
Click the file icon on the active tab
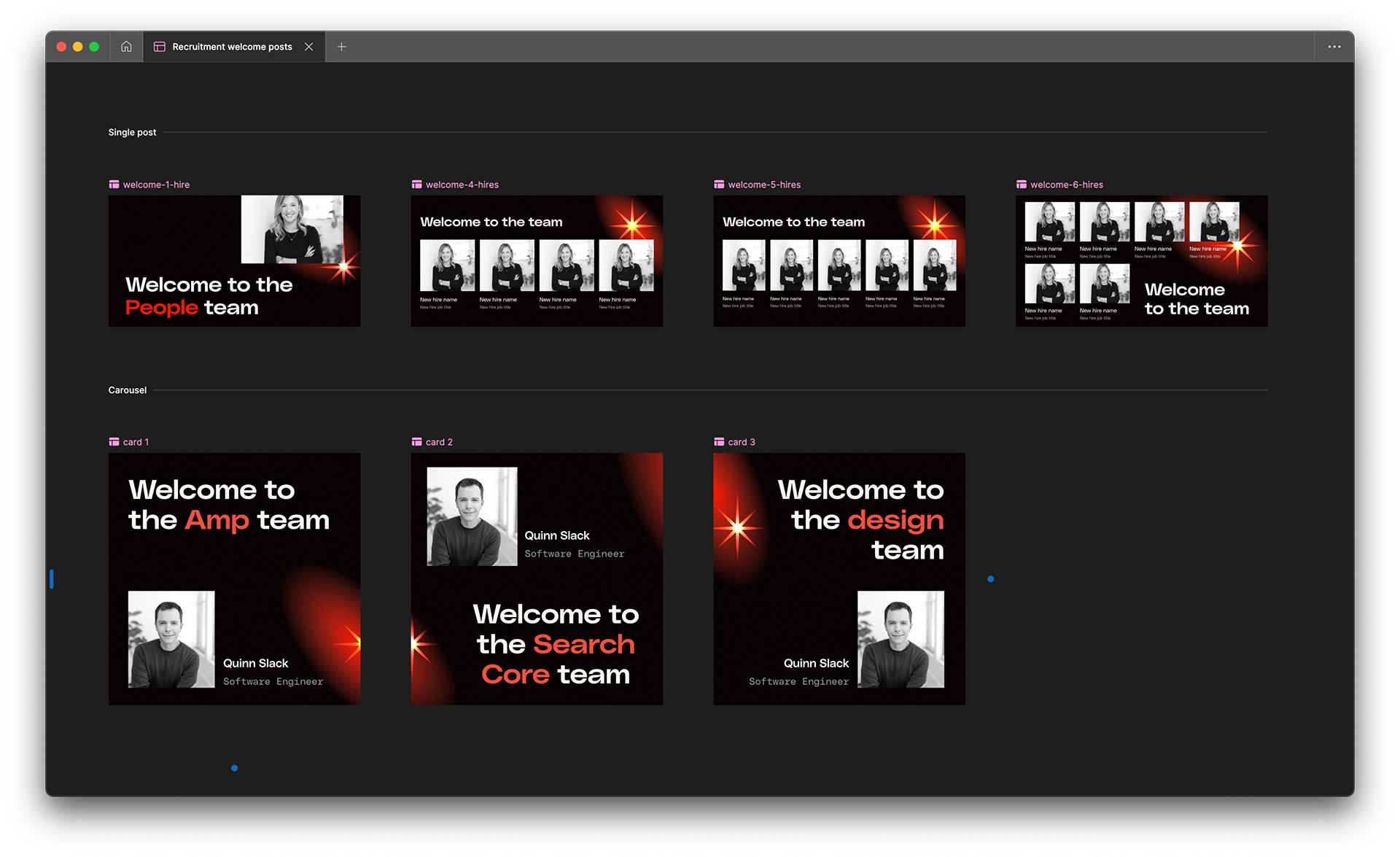(x=160, y=46)
